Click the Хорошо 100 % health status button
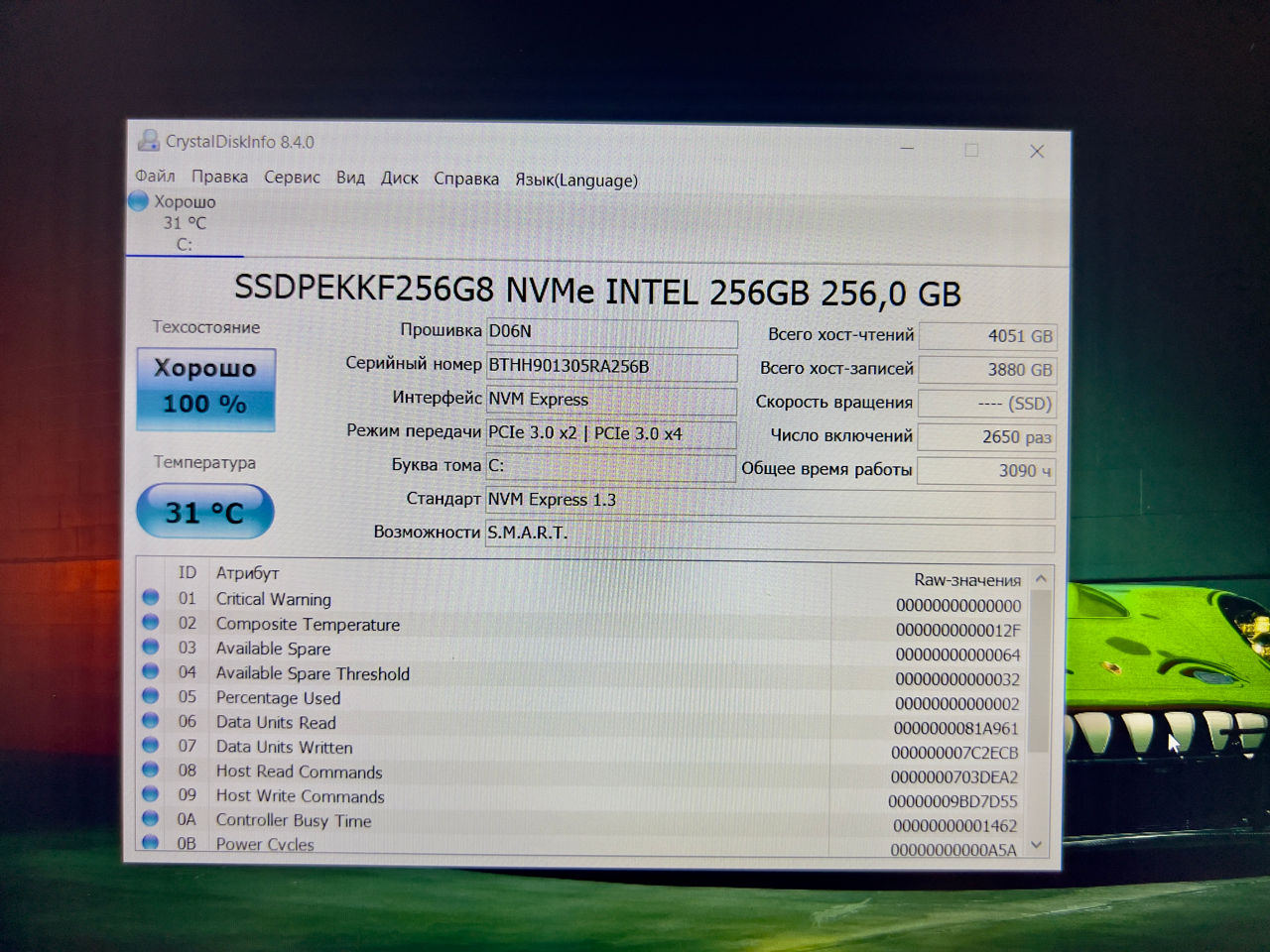 click(x=205, y=389)
